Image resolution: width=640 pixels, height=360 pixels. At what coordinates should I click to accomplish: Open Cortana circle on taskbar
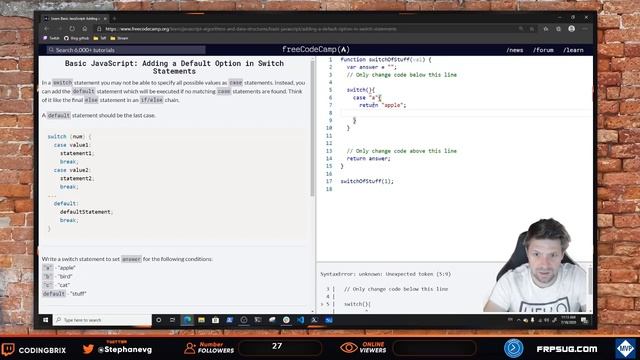159,320
